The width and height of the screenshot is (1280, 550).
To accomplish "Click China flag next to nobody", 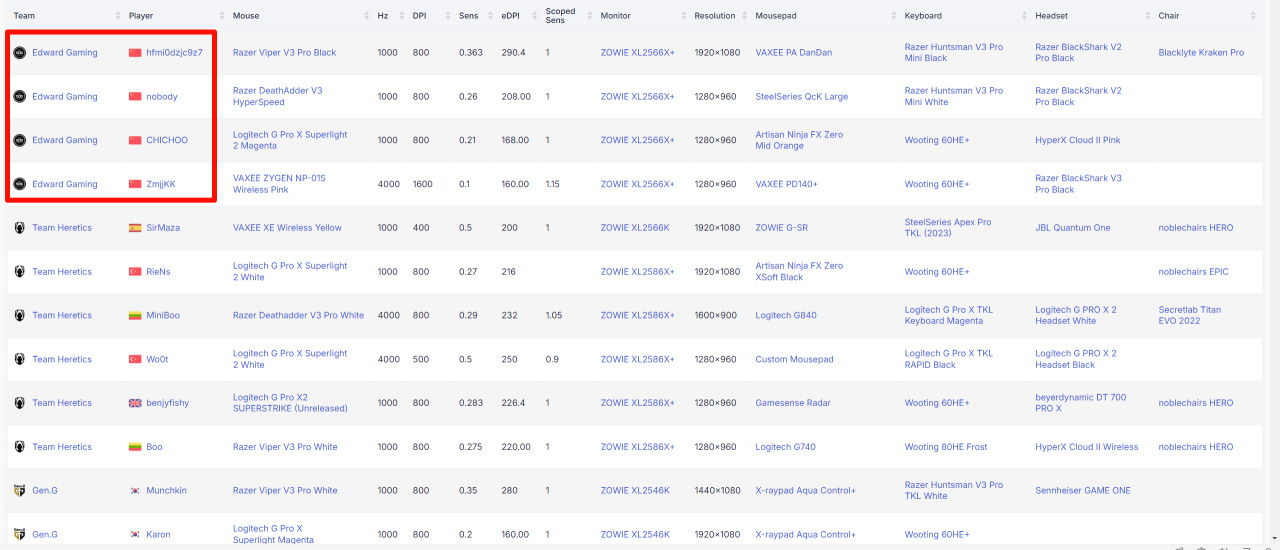I will (x=135, y=97).
